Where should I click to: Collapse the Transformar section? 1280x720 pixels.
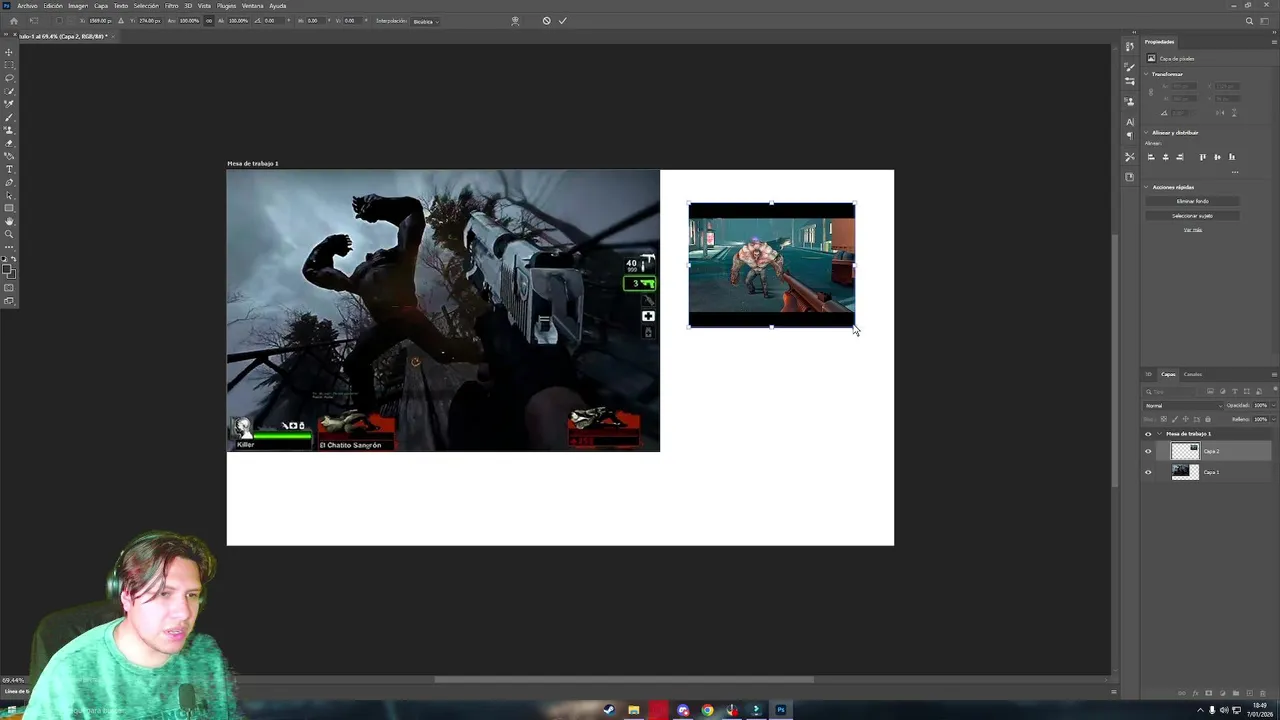[1147, 74]
